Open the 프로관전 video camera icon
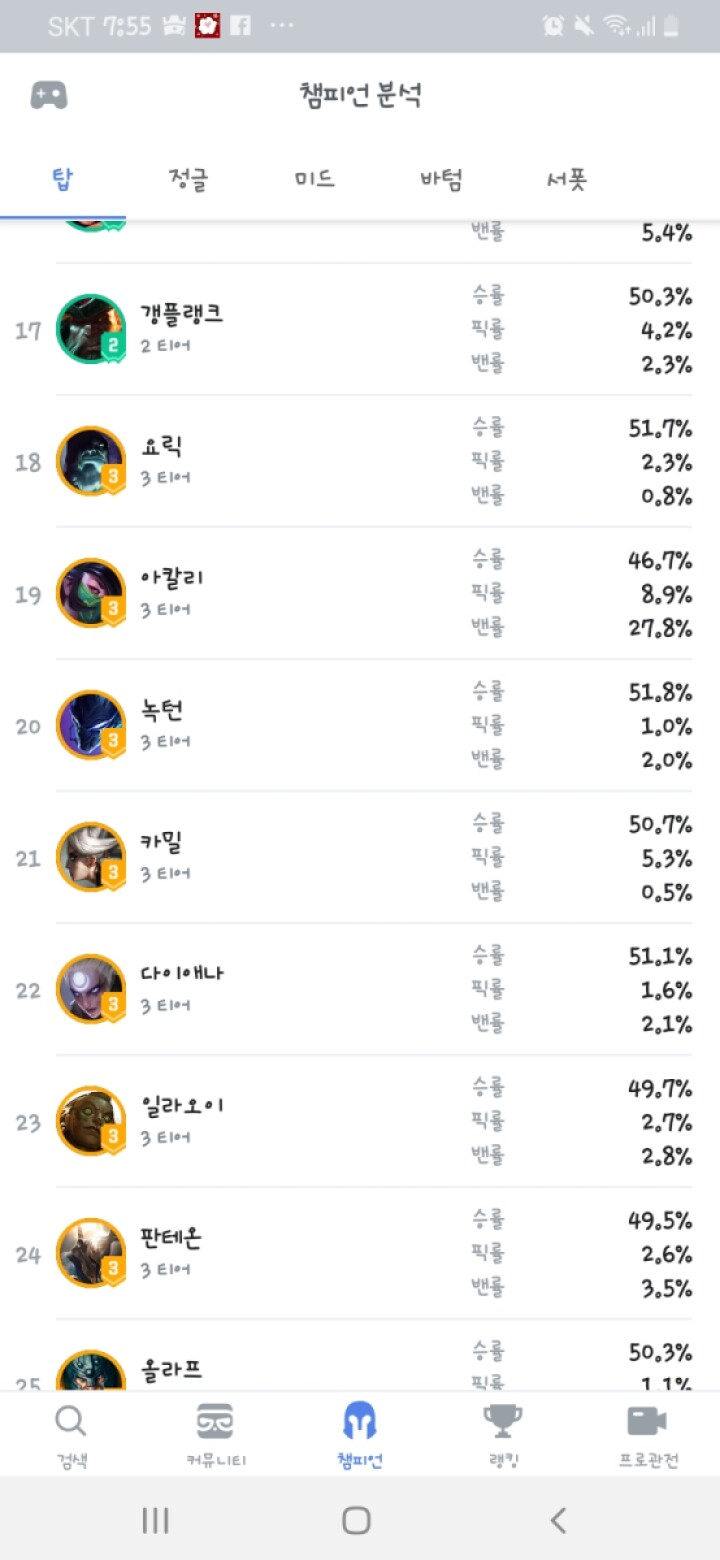The height and width of the screenshot is (1560, 720). point(647,1421)
